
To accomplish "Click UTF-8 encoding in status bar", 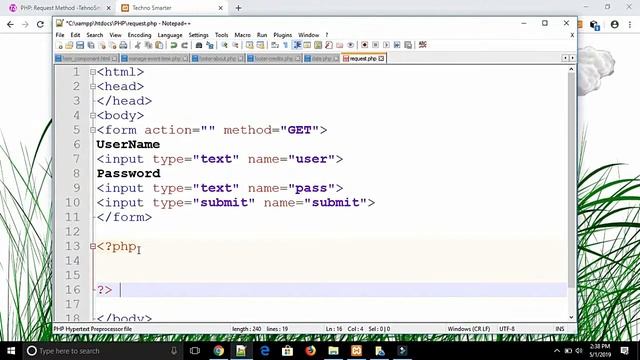I will coord(507,329).
